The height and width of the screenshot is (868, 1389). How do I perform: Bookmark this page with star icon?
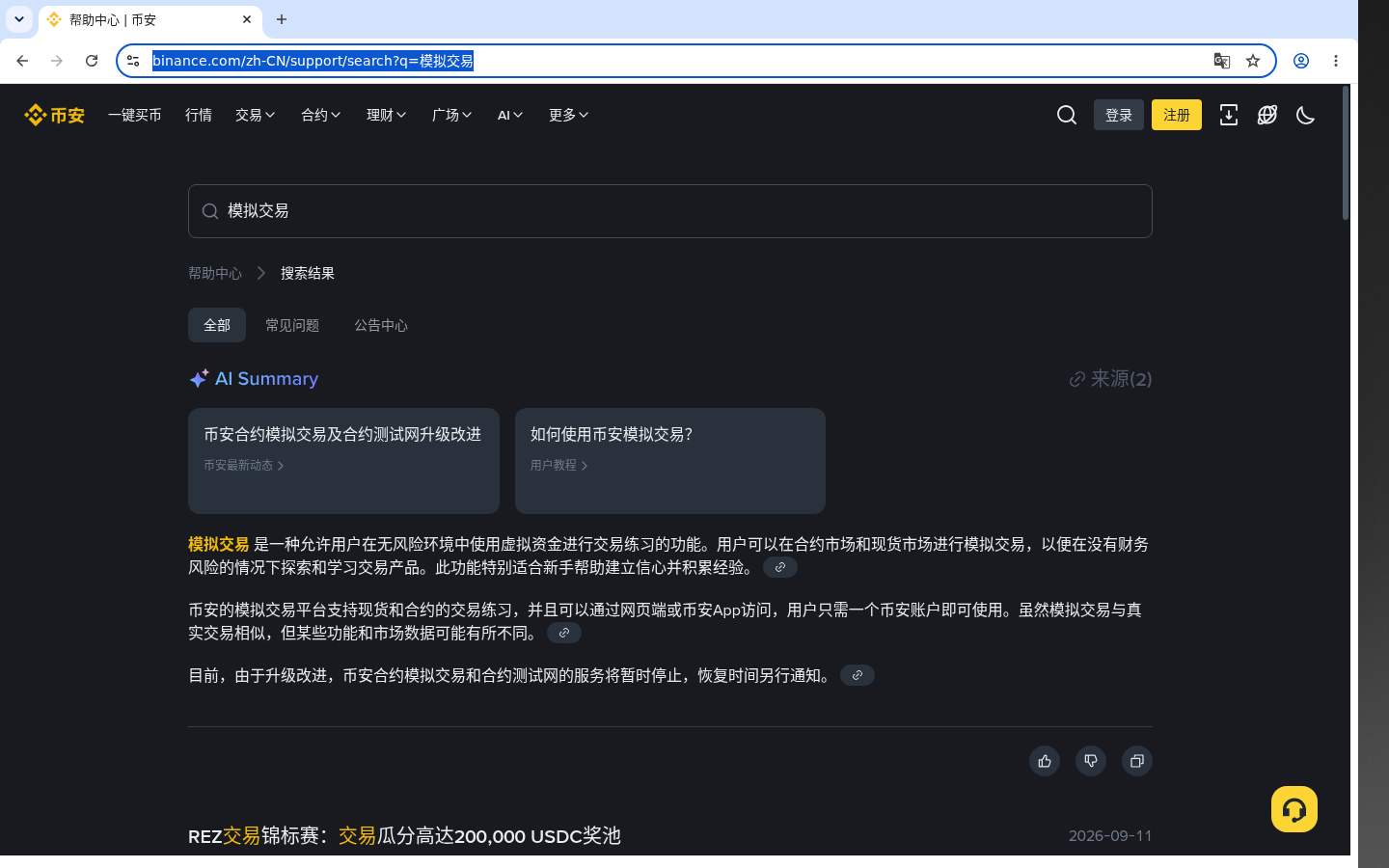pos(1253,61)
